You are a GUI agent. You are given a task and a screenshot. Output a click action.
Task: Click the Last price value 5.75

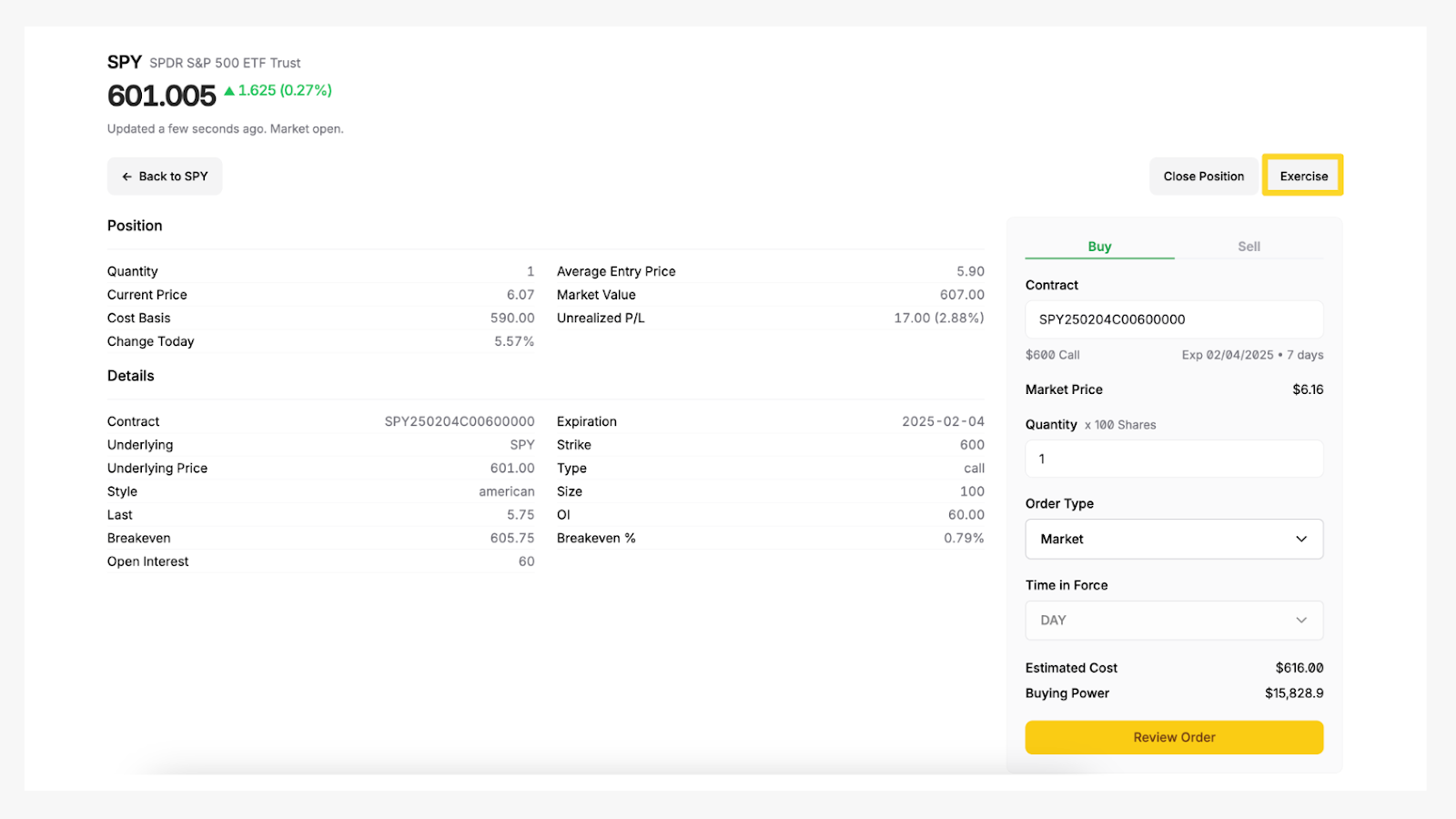pyautogui.click(x=521, y=515)
